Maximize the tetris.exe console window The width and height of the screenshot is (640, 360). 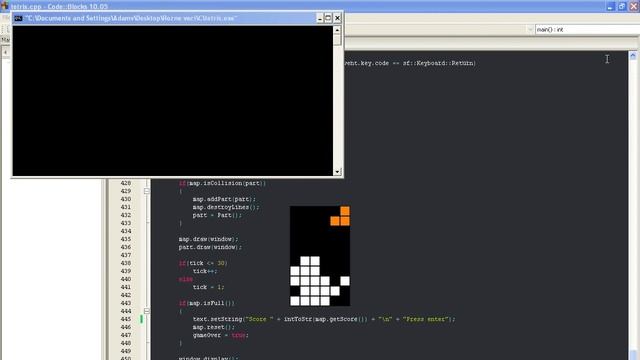click(328, 18)
